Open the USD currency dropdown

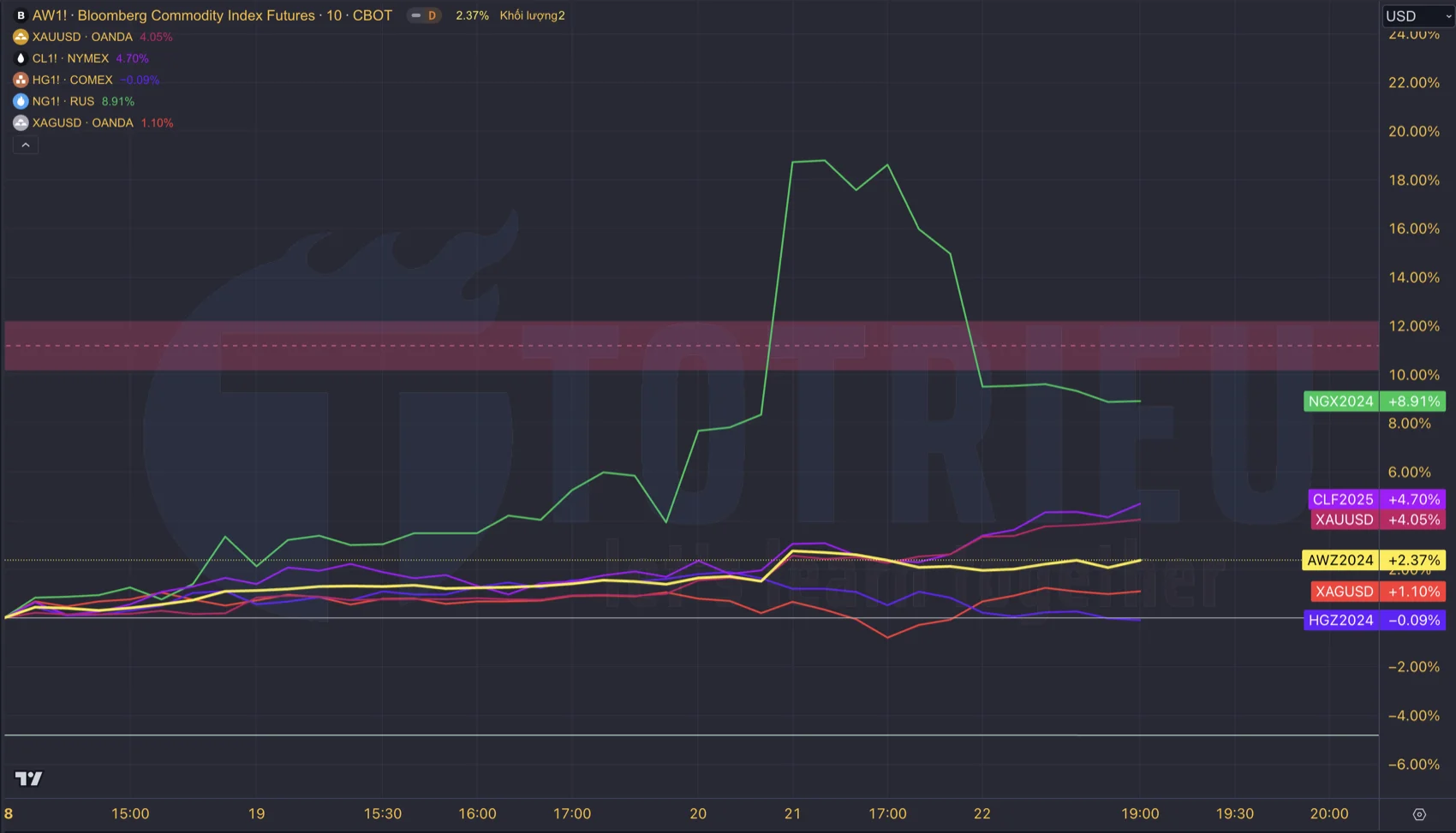pyautogui.click(x=1417, y=15)
